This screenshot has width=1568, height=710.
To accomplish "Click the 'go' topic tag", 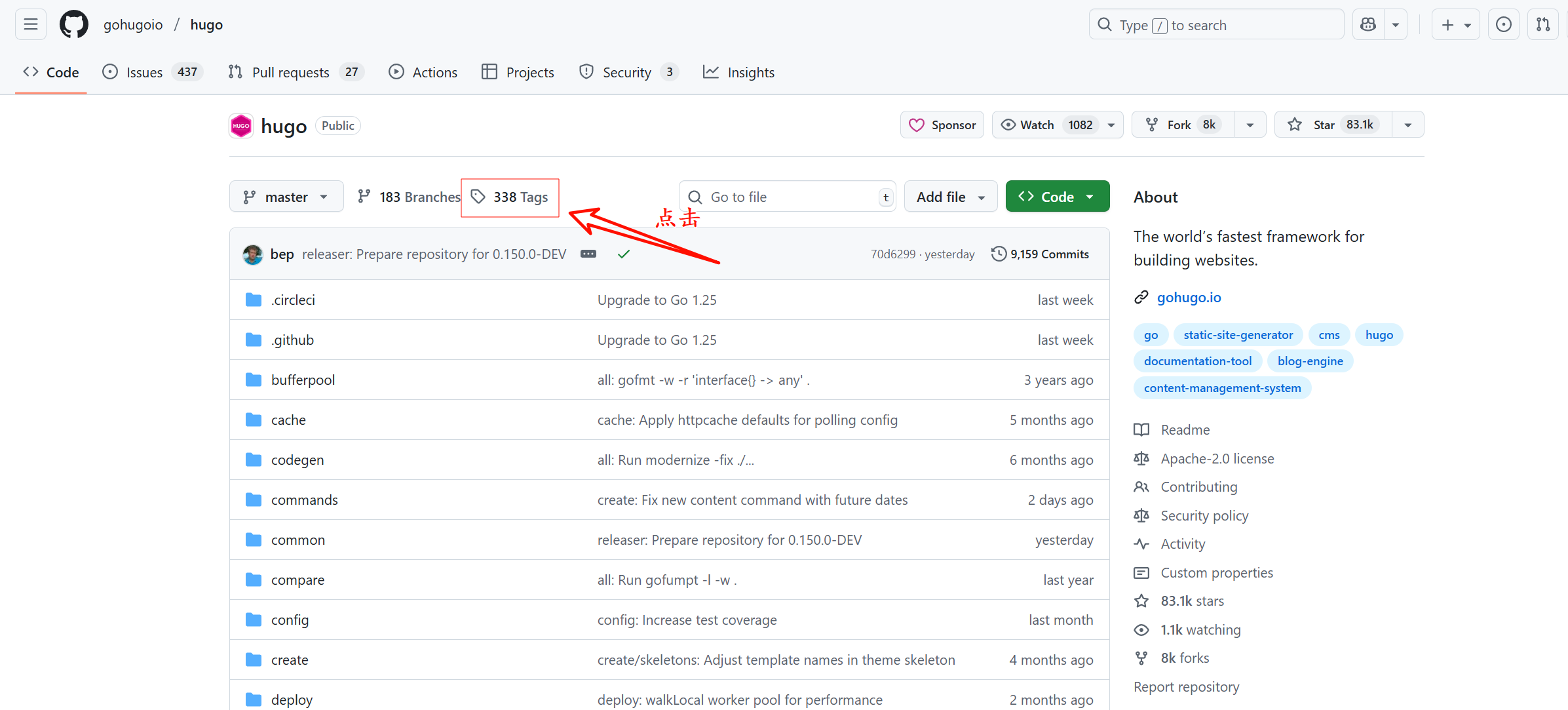I will pos(1151,335).
